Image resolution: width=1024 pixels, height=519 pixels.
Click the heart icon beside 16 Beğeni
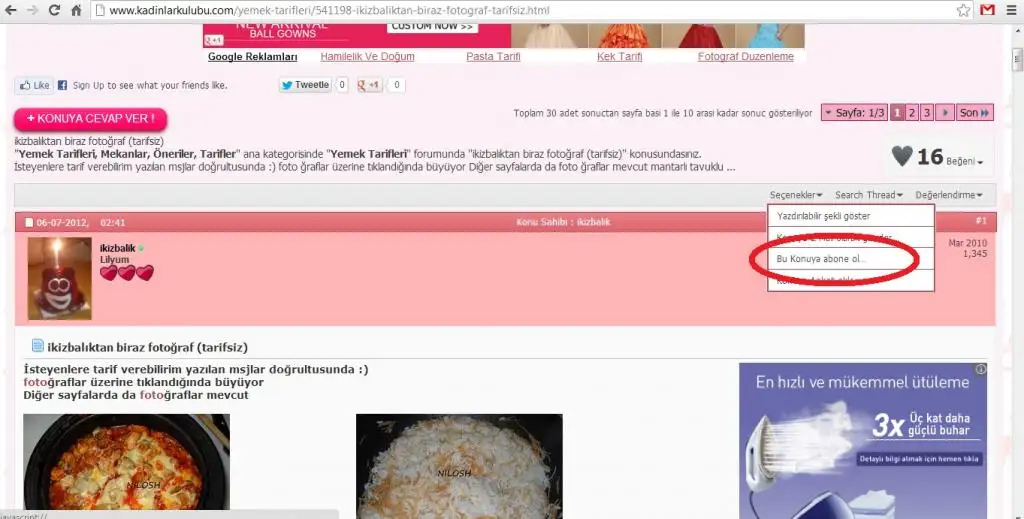click(x=902, y=156)
